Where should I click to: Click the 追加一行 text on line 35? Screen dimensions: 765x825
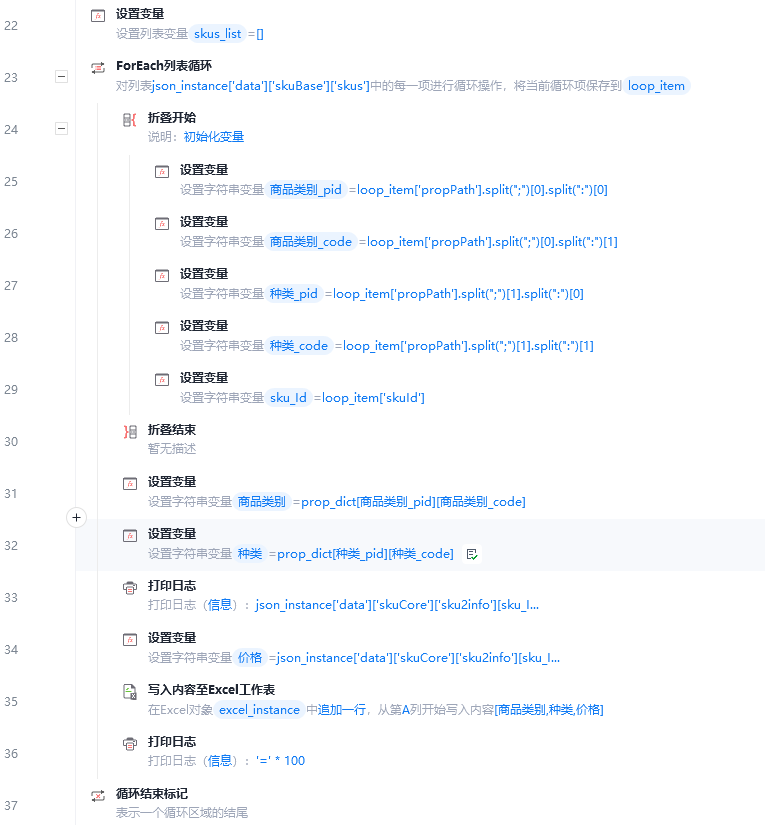[x=342, y=710]
